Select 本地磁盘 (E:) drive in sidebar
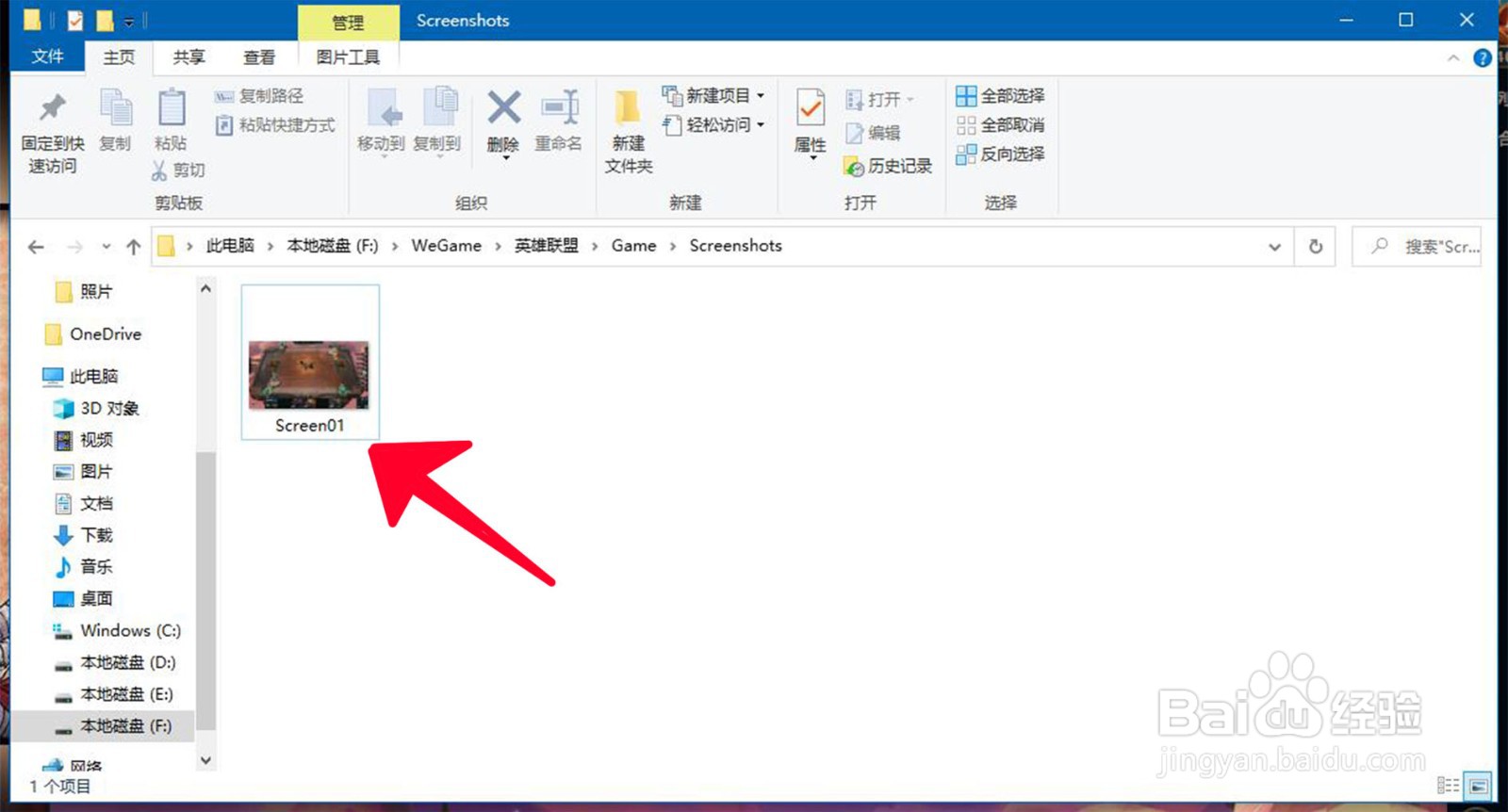The height and width of the screenshot is (812, 1508). click(114, 694)
